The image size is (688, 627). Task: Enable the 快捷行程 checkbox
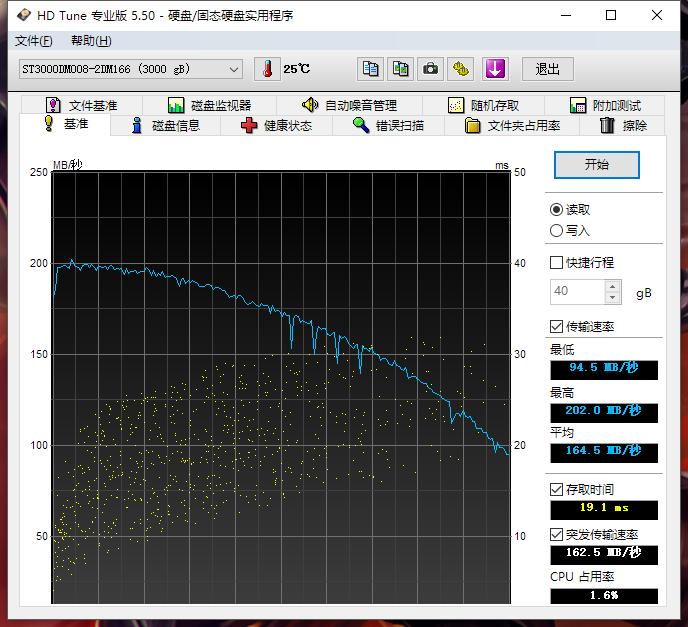[x=557, y=263]
